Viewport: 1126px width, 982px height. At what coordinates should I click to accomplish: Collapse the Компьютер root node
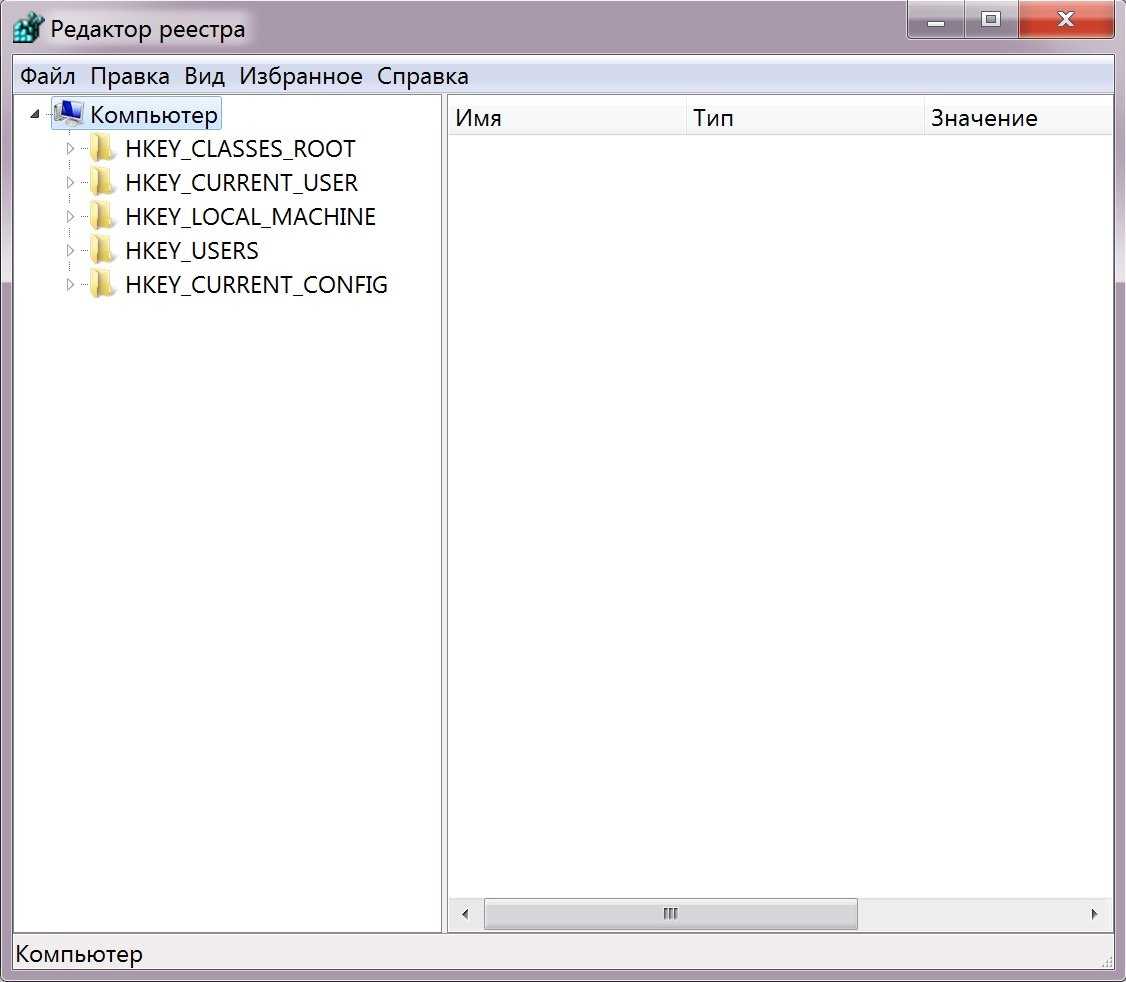click(34, 114)
